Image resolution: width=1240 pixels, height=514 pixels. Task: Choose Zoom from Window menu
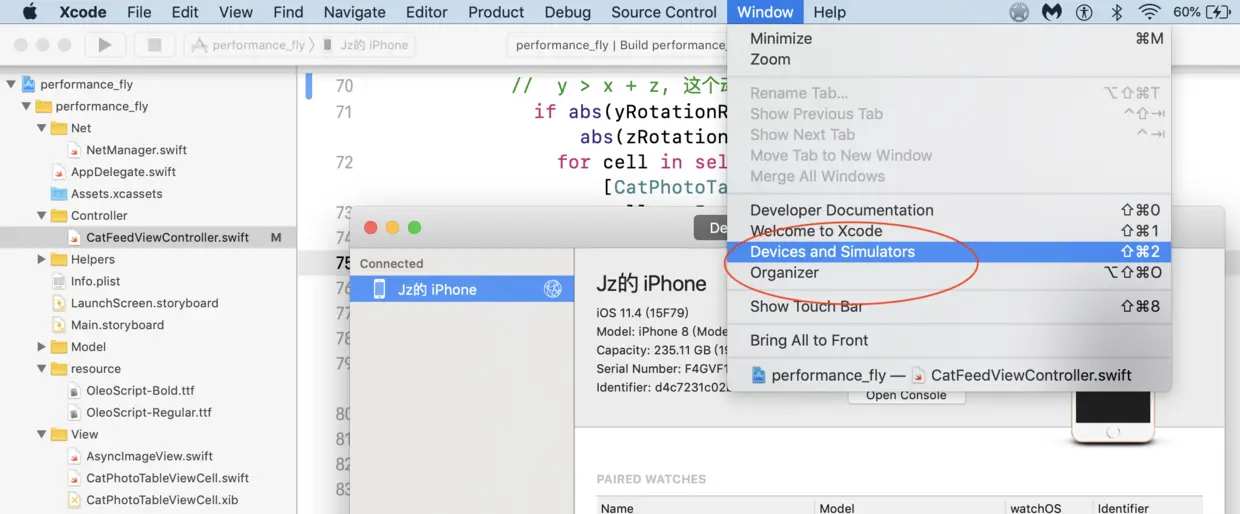[949, 59]
